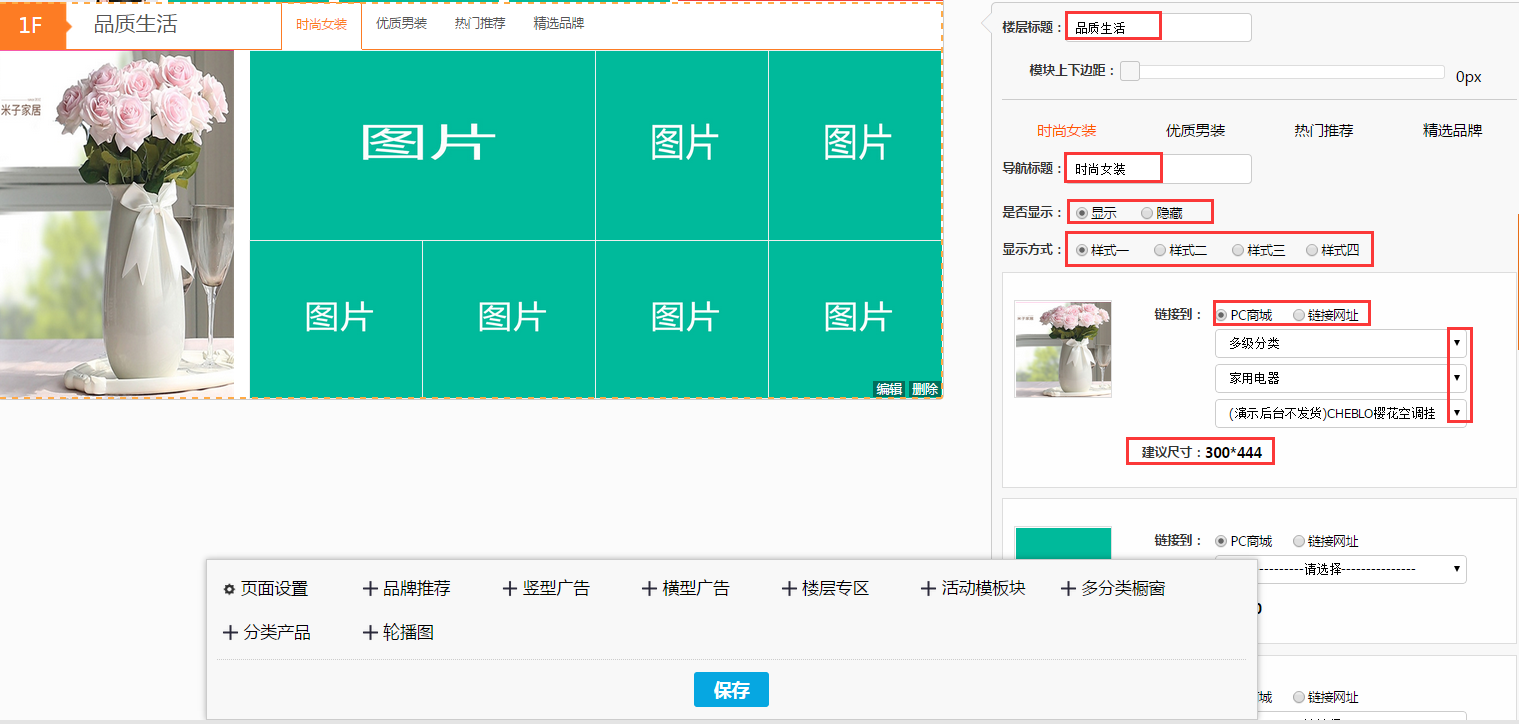Viewport: 1519px width, 724px height.
Task: Add 横型广告 module
Action: [x=685, y=589]
